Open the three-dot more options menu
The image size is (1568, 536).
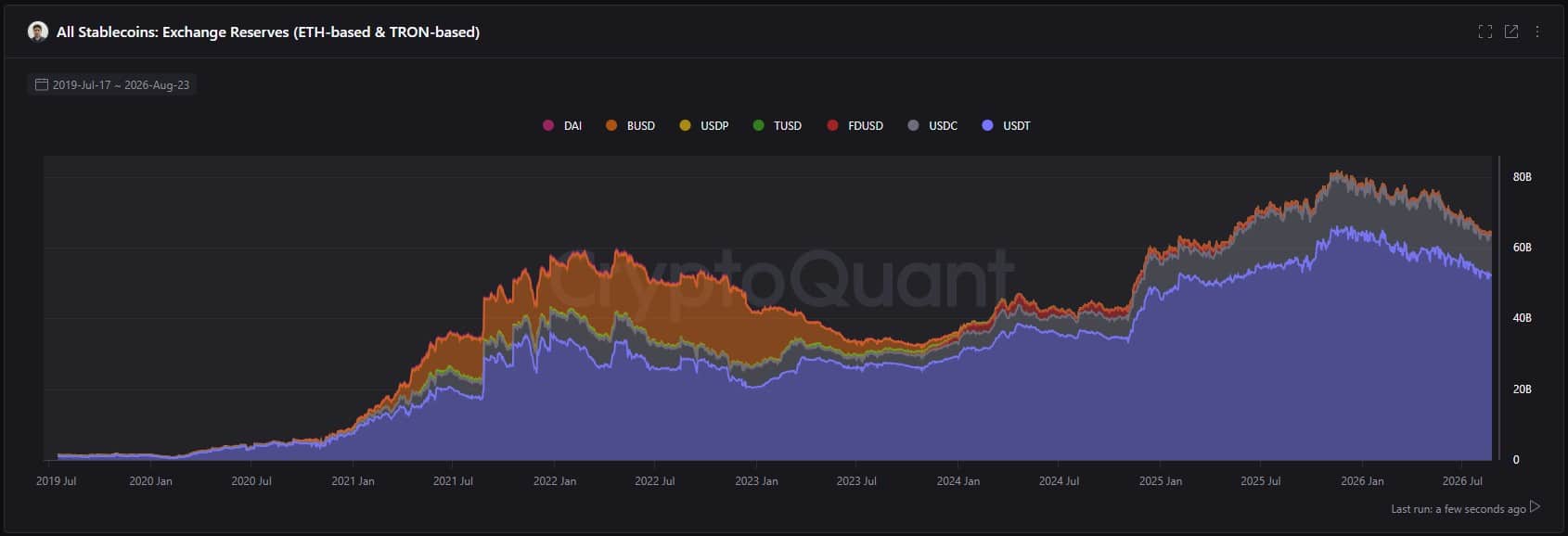click(1537, 32)
